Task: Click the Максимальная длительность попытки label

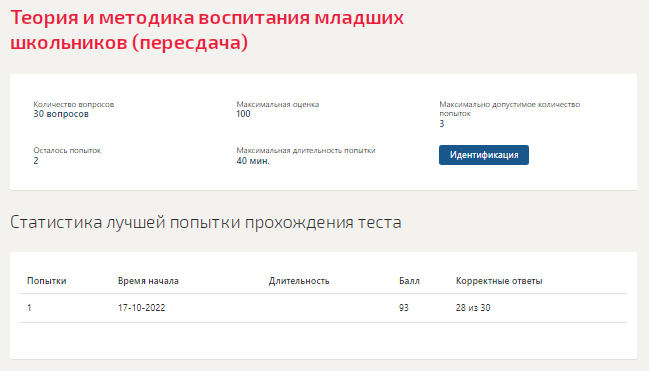Action: (306, 150)
